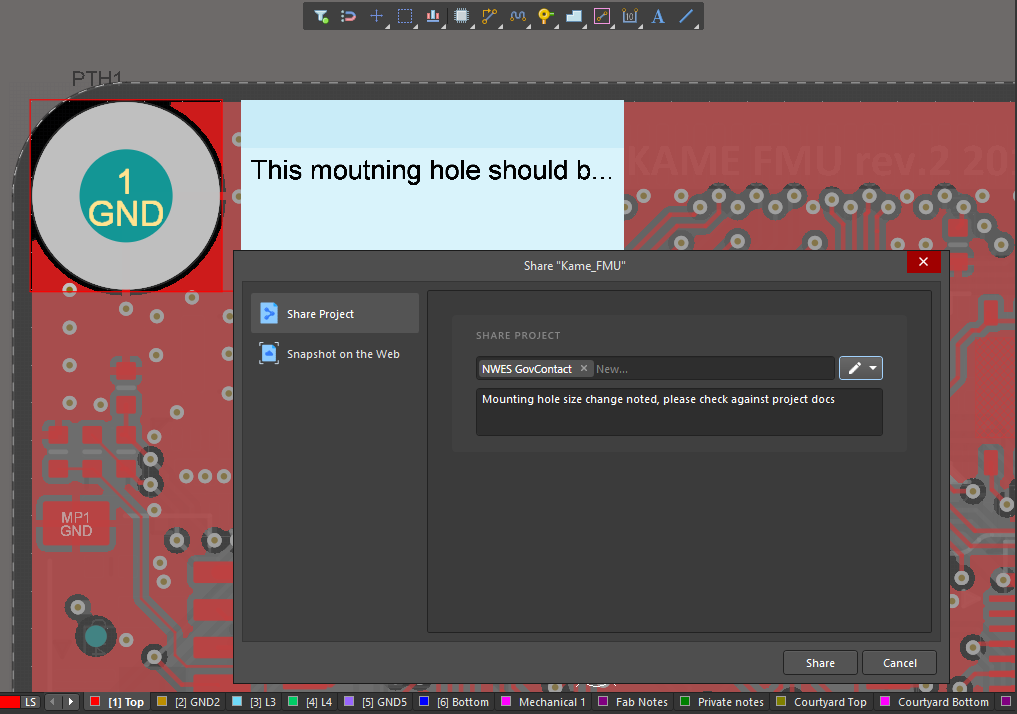The width and height of the screenshot is (1017, 714).
Task: Select the interactive length tuning tool
Action: 518,16
